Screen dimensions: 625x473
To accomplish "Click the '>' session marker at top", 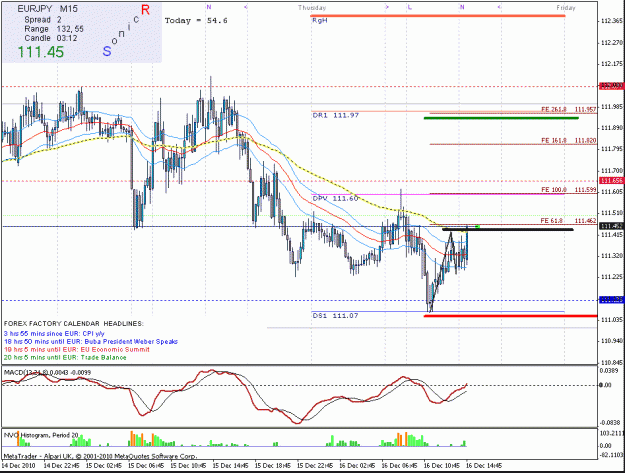I will (387, 7).
